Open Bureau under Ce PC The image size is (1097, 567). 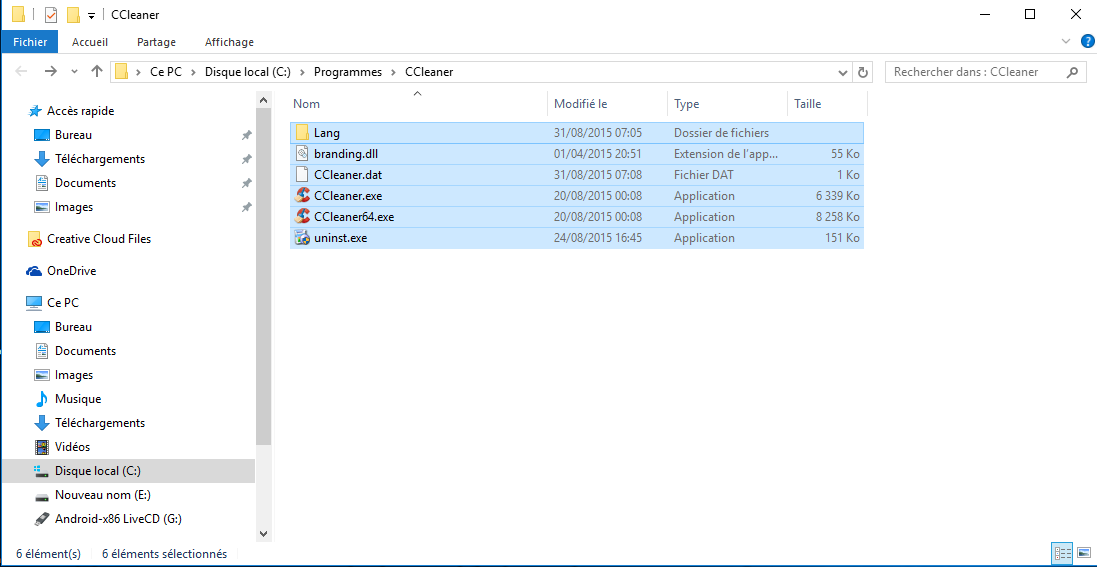(x=73, y=327)
